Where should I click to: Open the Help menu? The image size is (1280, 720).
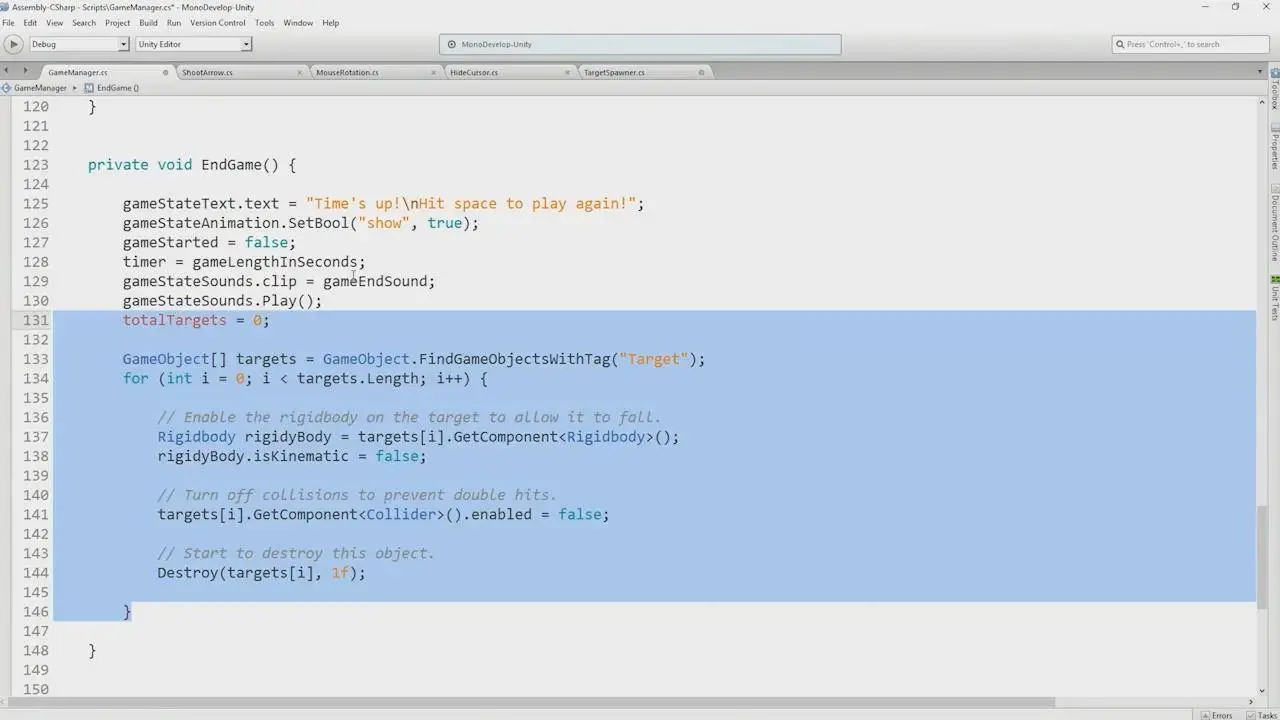[330, 22]
